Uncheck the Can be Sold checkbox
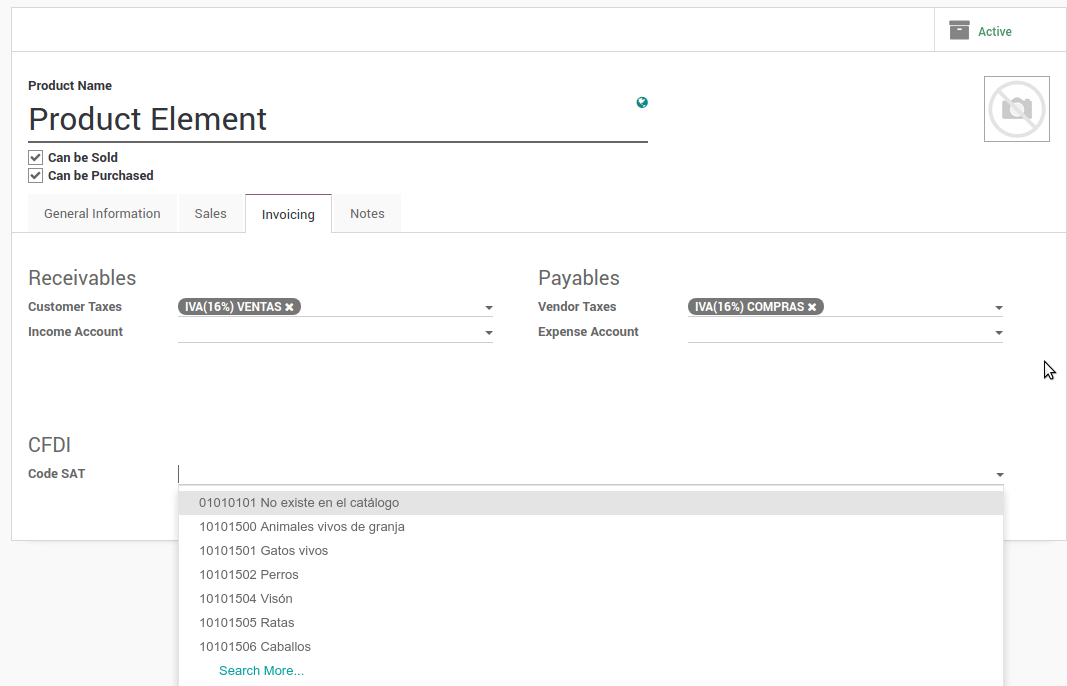Screen dimensions: 1067x686 click(x=36, y=157)
